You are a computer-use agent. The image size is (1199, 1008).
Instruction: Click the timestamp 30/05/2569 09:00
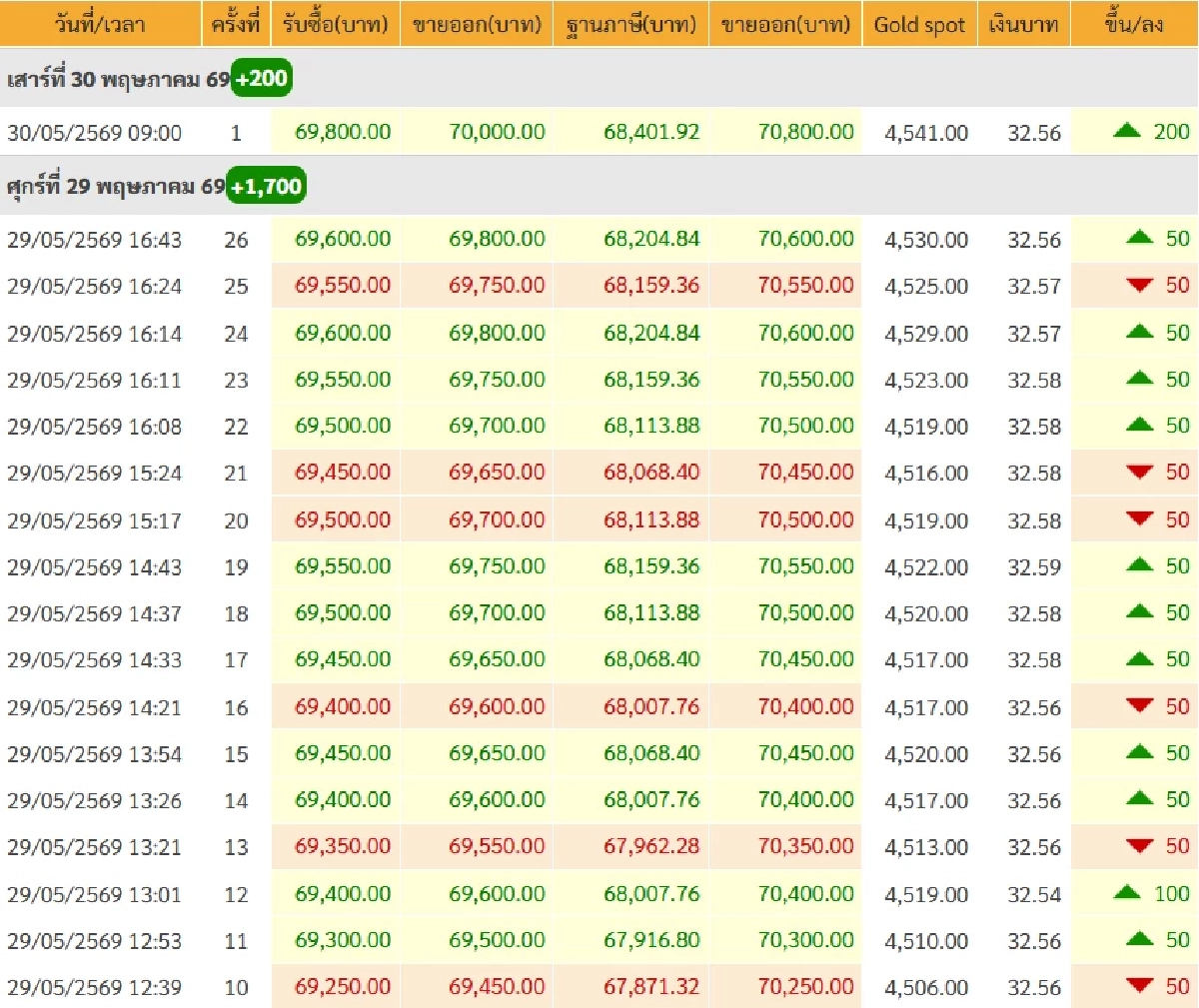(94, 133)
